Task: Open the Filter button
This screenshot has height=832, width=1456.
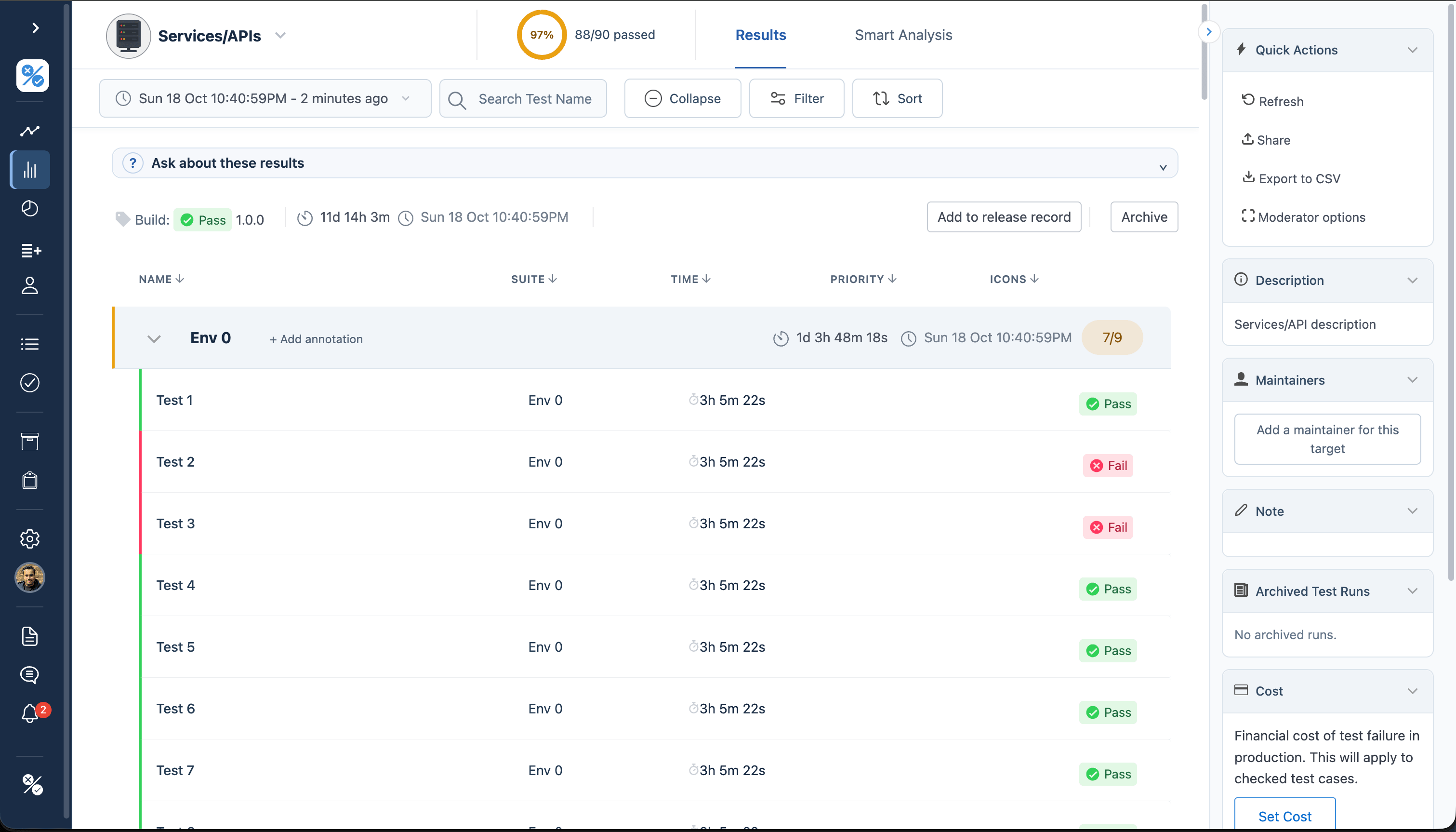Action: tap(796, 98)
